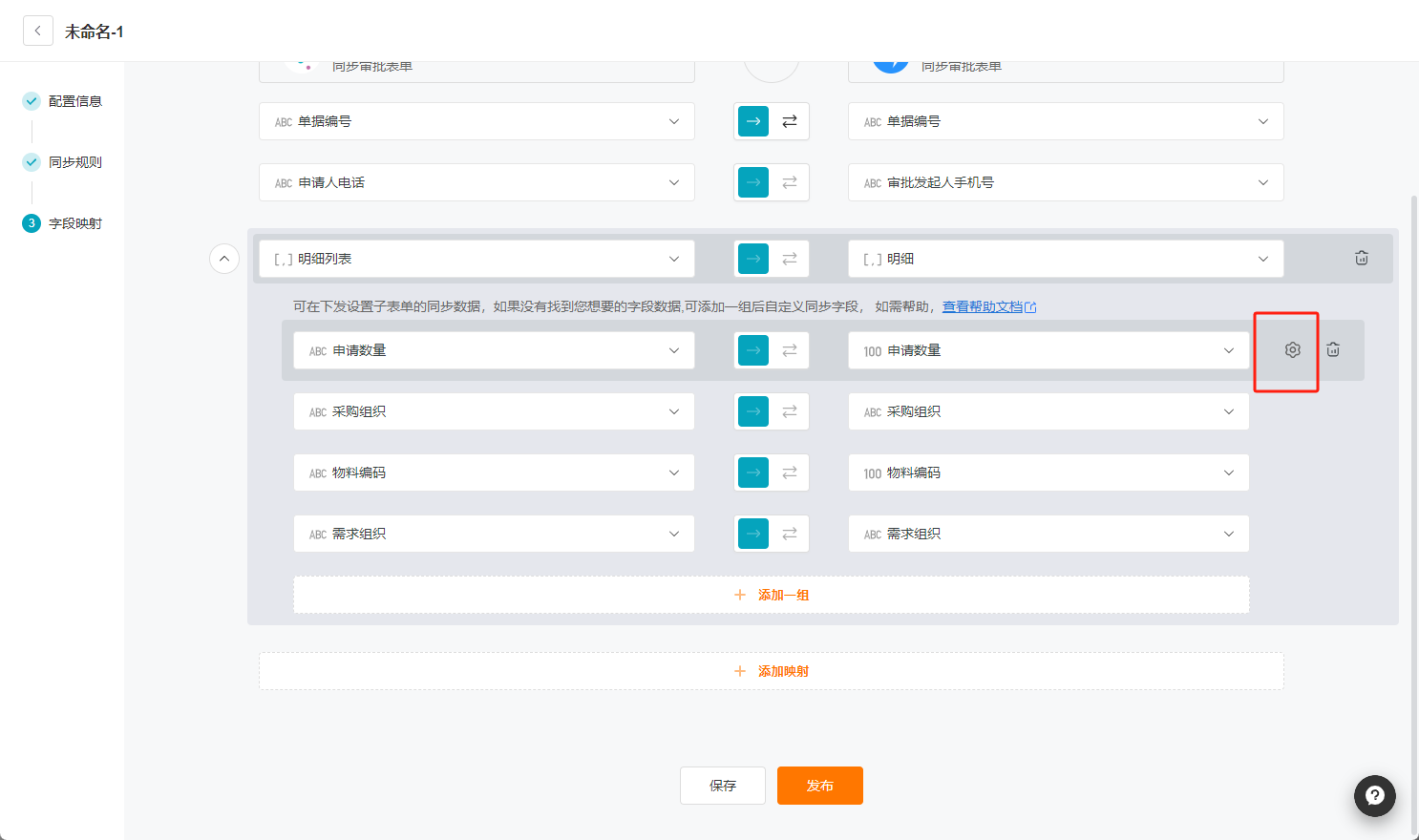The height and width of the screenshot is (840, 1419).
Task: Open right 采购组织 field dropdown
Action: [x=1048, y=411]
